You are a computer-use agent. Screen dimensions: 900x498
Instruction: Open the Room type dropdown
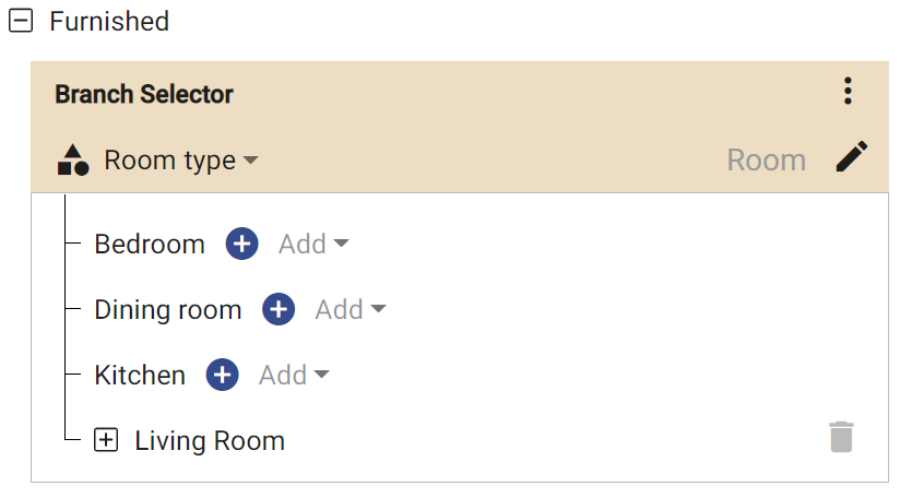pyautogui.click(x=181, y=160)
